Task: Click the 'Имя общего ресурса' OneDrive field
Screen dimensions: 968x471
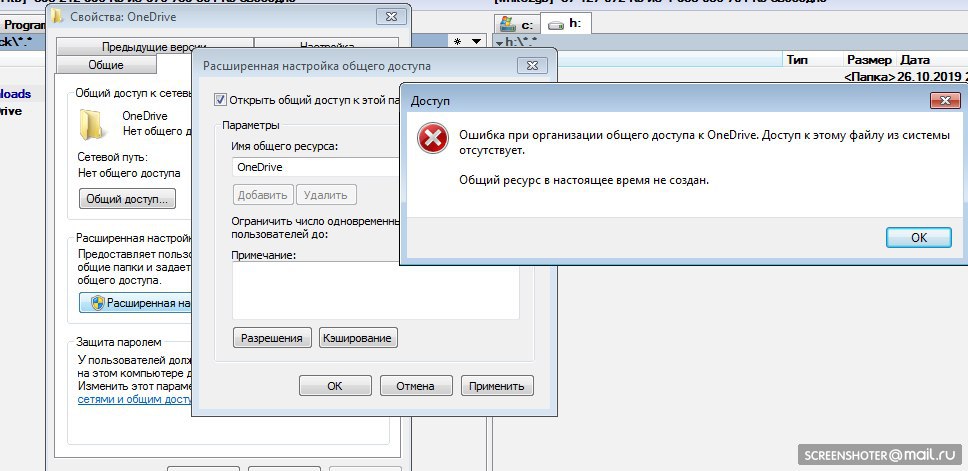Action: tap(316, 167)
